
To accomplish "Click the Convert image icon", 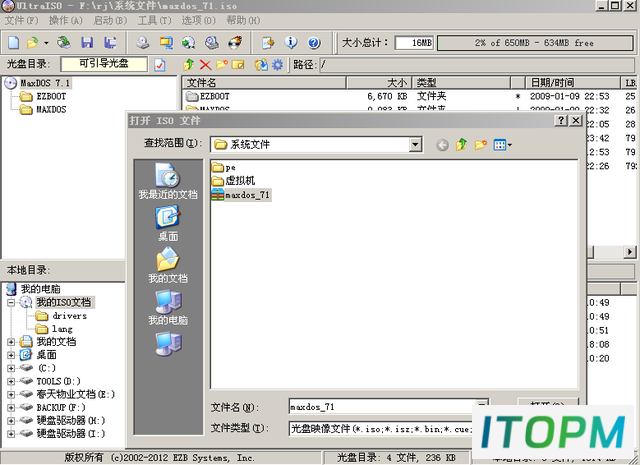I will (189, 42).
